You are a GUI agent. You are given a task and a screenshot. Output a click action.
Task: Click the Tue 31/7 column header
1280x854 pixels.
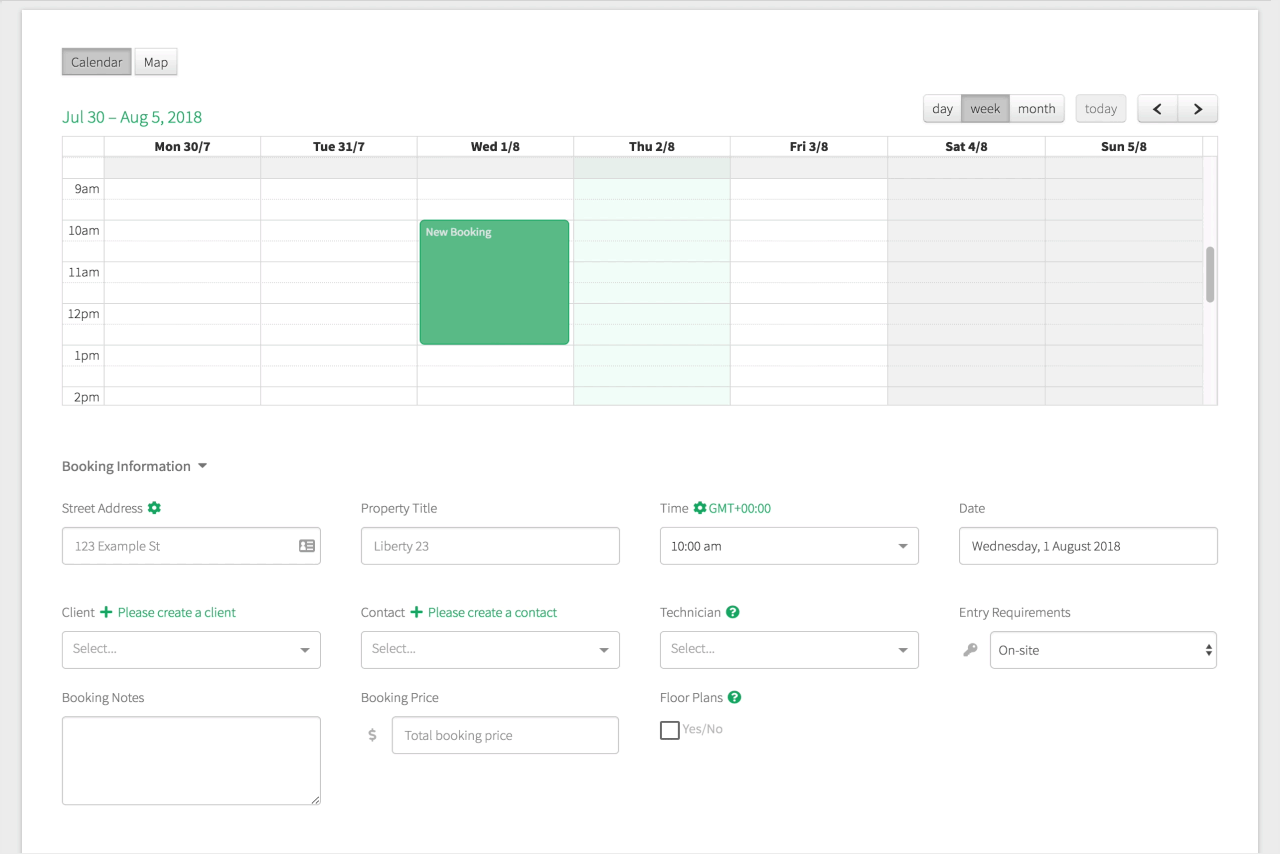(x=339, y=147)
